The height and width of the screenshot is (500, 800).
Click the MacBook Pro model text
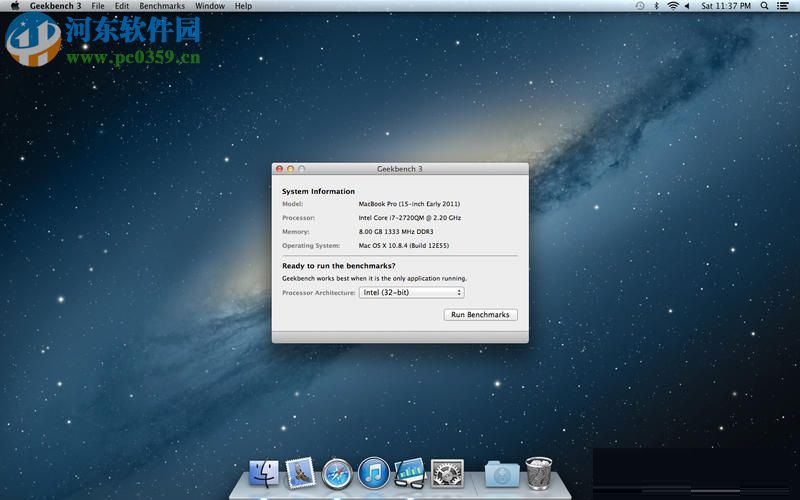tap(409, 204)
